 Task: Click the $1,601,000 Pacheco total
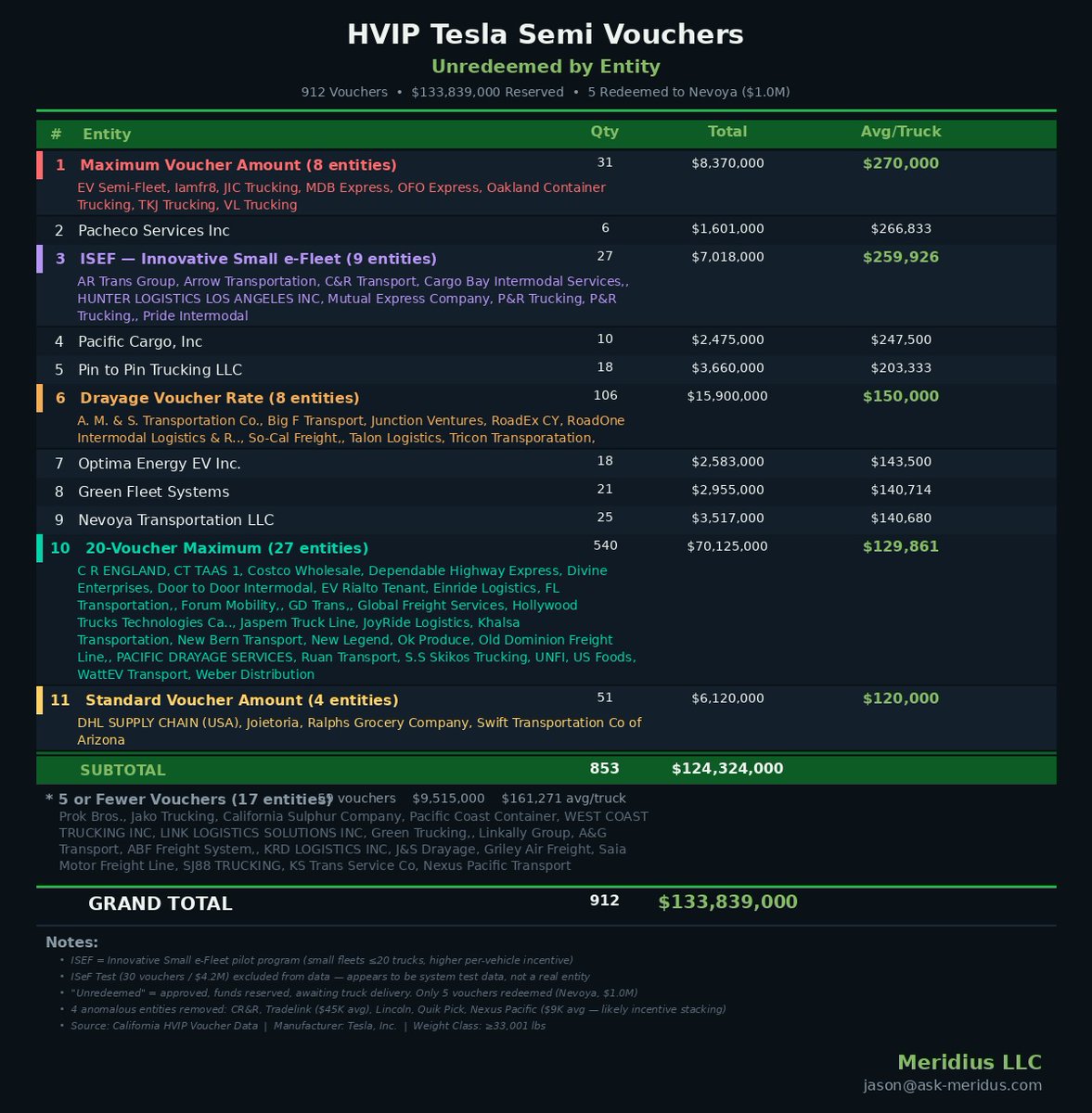[727, 228]
